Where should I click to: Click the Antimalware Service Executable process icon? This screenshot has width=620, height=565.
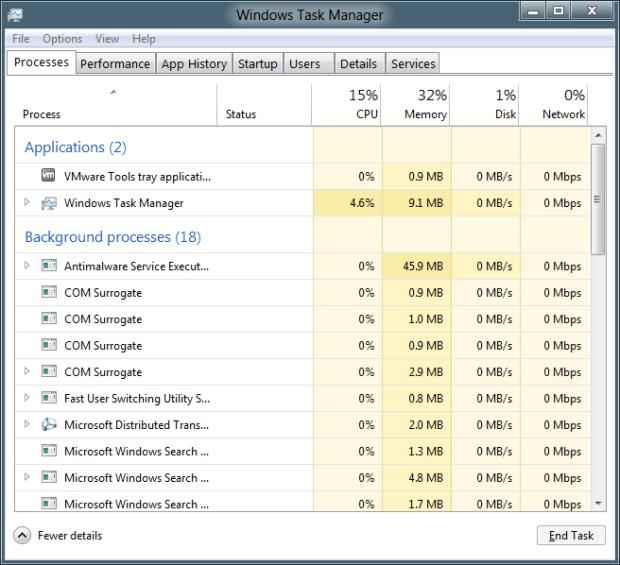(x=49, y=265)
